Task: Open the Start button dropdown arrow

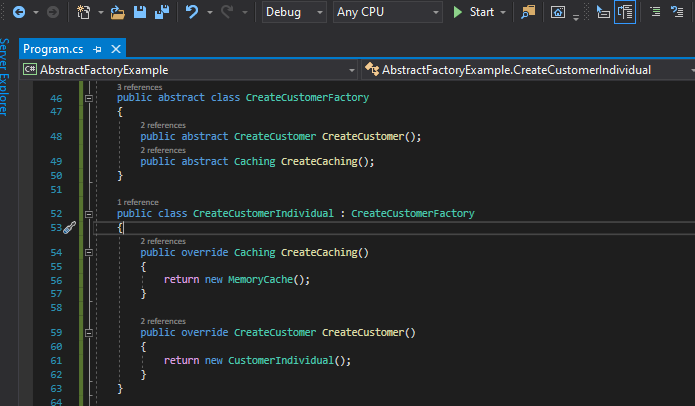Action: pos(503,12)
